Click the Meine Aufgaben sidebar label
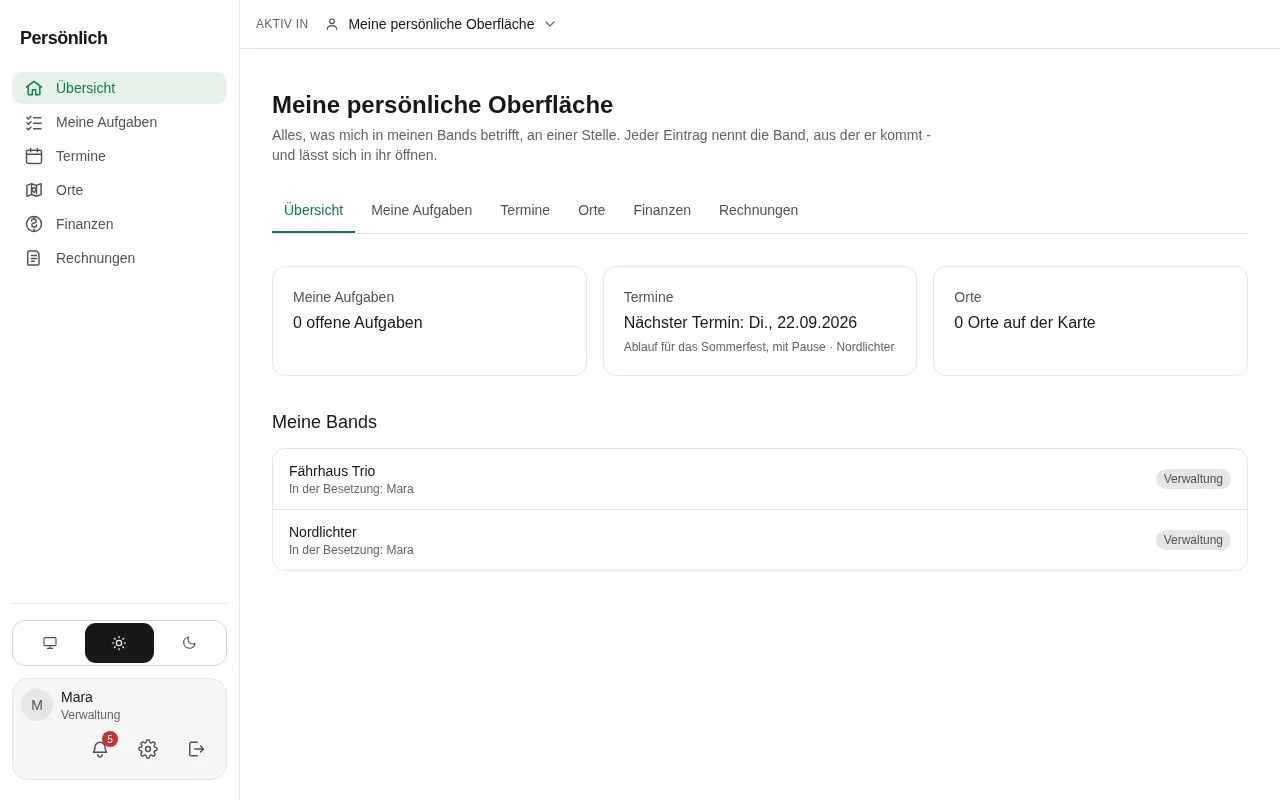This screenshot has height=800, width=1280. tap(106, 122)
